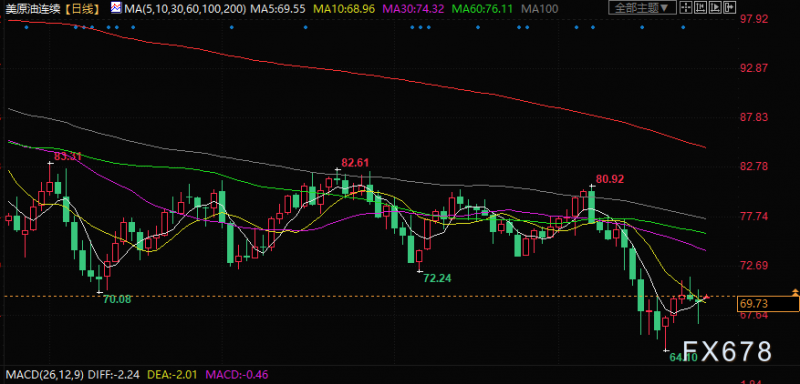Toggle the MA5:69.55 line label
Screen dimensions: 800x384
coord(277,8)
